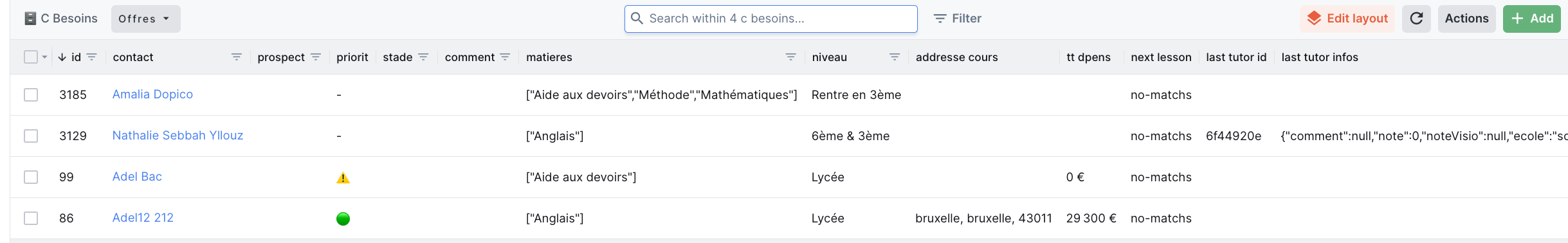
Task: Select checkbox for row id 99
Action: coord(31,177)
